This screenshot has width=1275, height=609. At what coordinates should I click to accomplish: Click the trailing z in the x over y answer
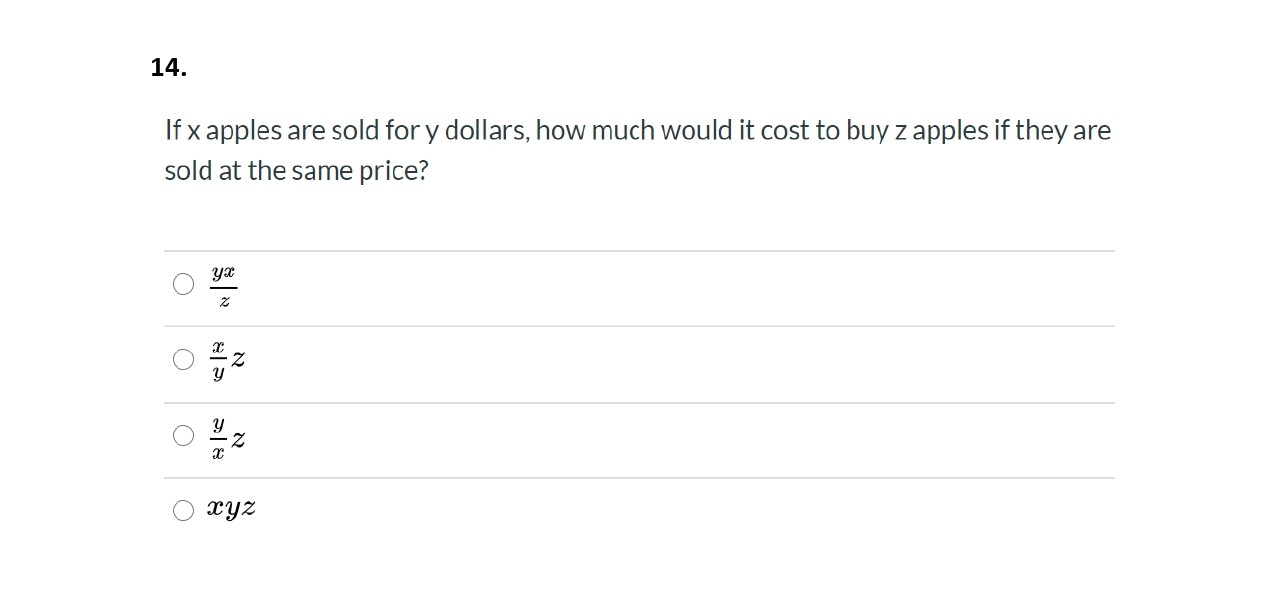pos(238,360)
